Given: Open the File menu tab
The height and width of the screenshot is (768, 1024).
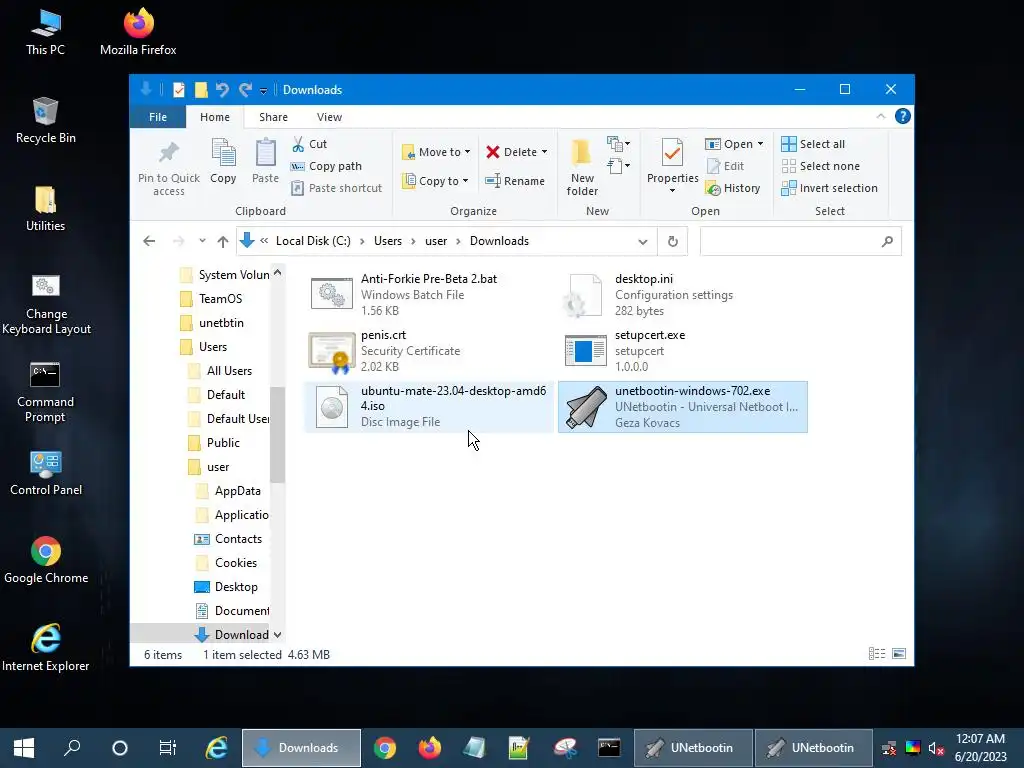Looking at the screenshot, I should click(x=157, y=117).
